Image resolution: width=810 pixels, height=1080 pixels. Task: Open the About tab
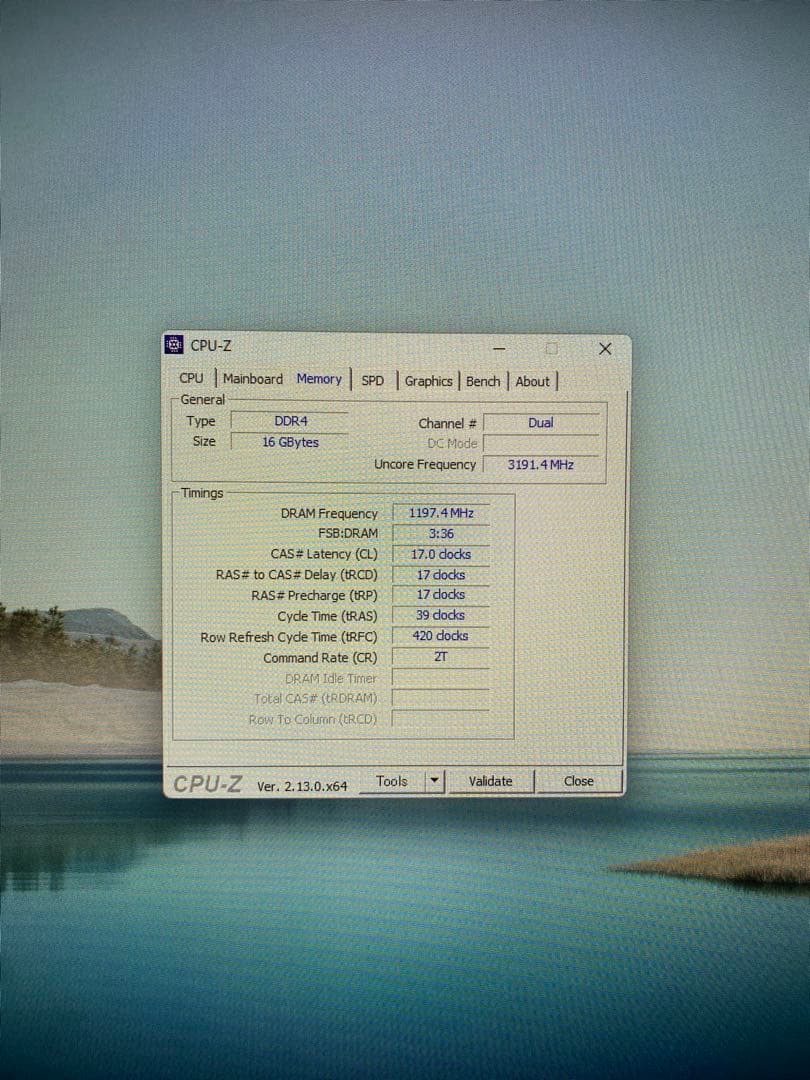[x=533, y=382]
